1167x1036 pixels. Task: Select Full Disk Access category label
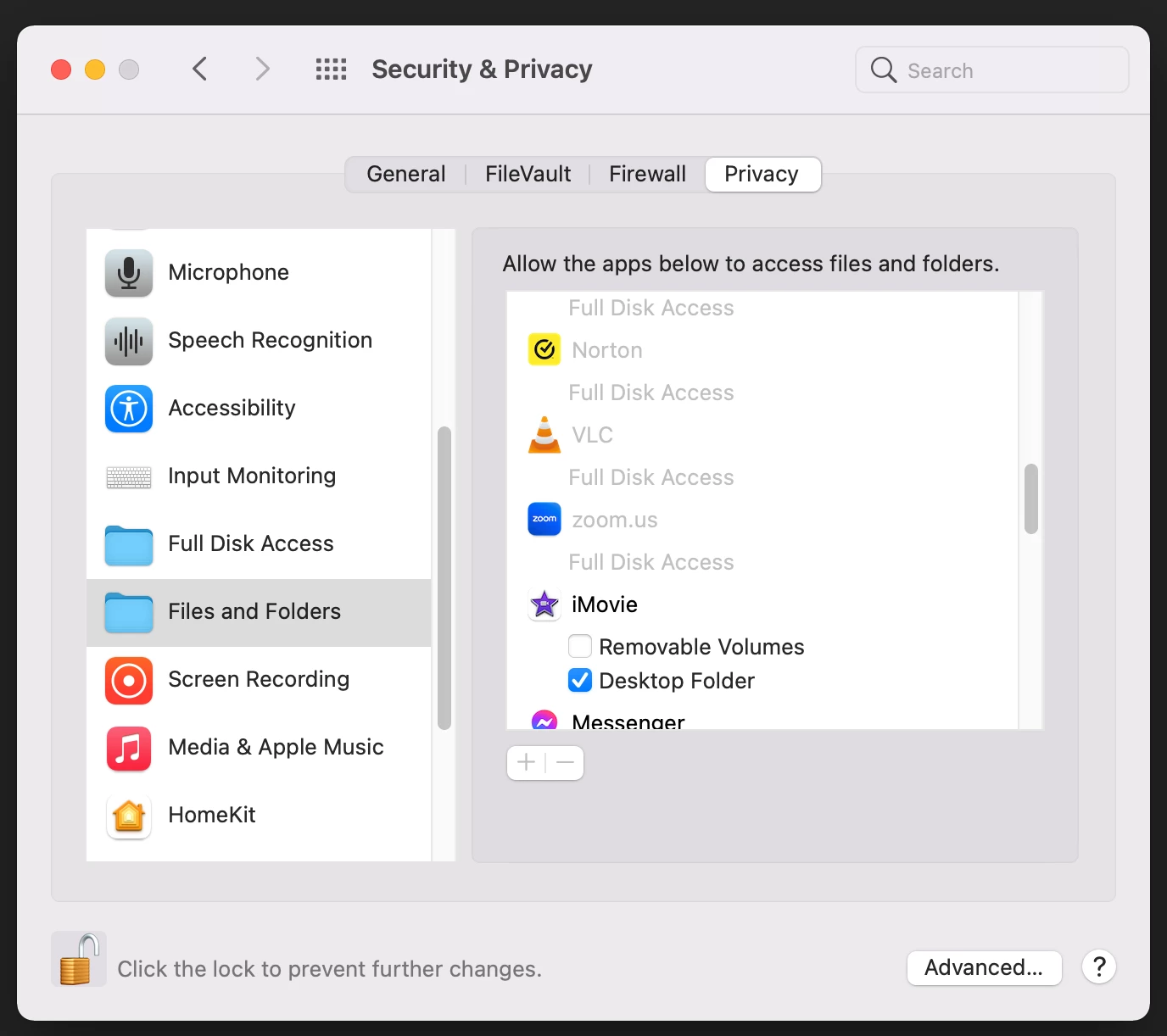[x=251, y=543]
